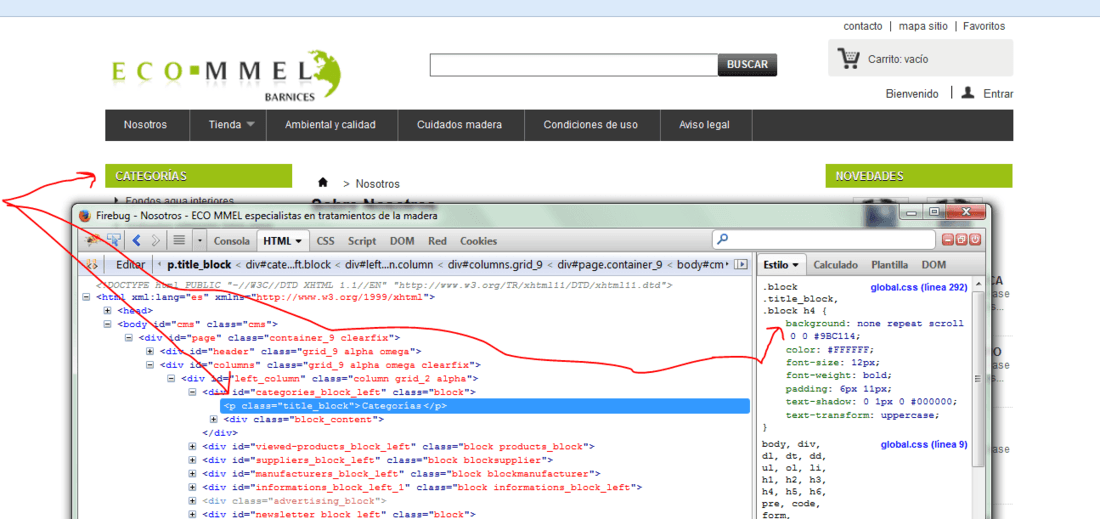The width and height of the screenshot is (1100, 519).
Task: Click the break-on-mutate icon left of Editar
Action: (x=91, y=264)
